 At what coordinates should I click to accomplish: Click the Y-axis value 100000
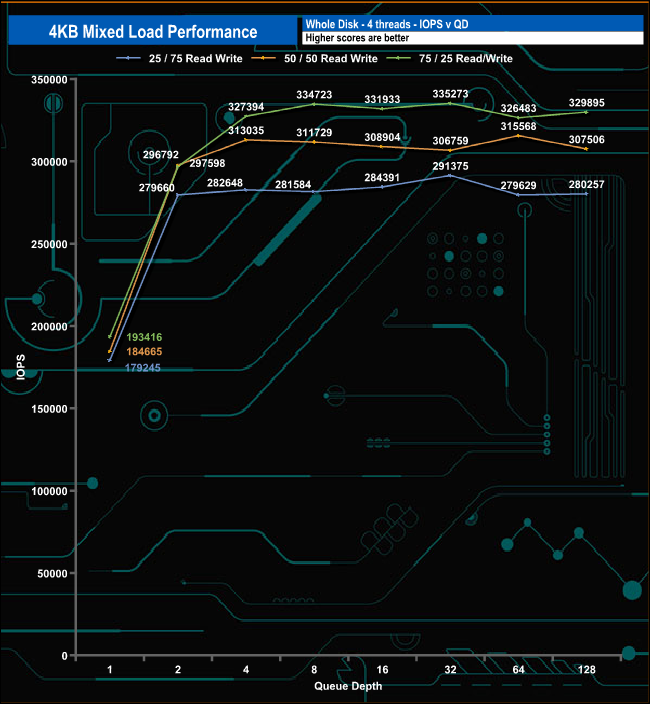point(49,491)
